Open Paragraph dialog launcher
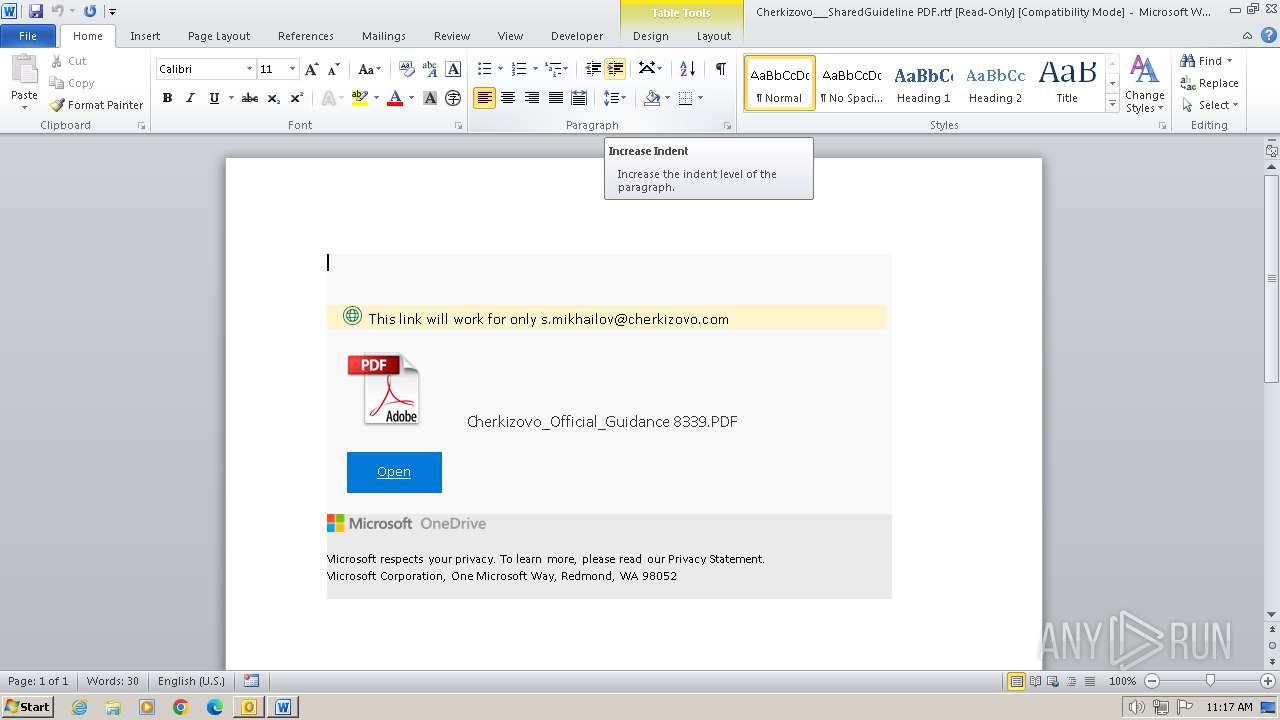 [x=727, y=126]
